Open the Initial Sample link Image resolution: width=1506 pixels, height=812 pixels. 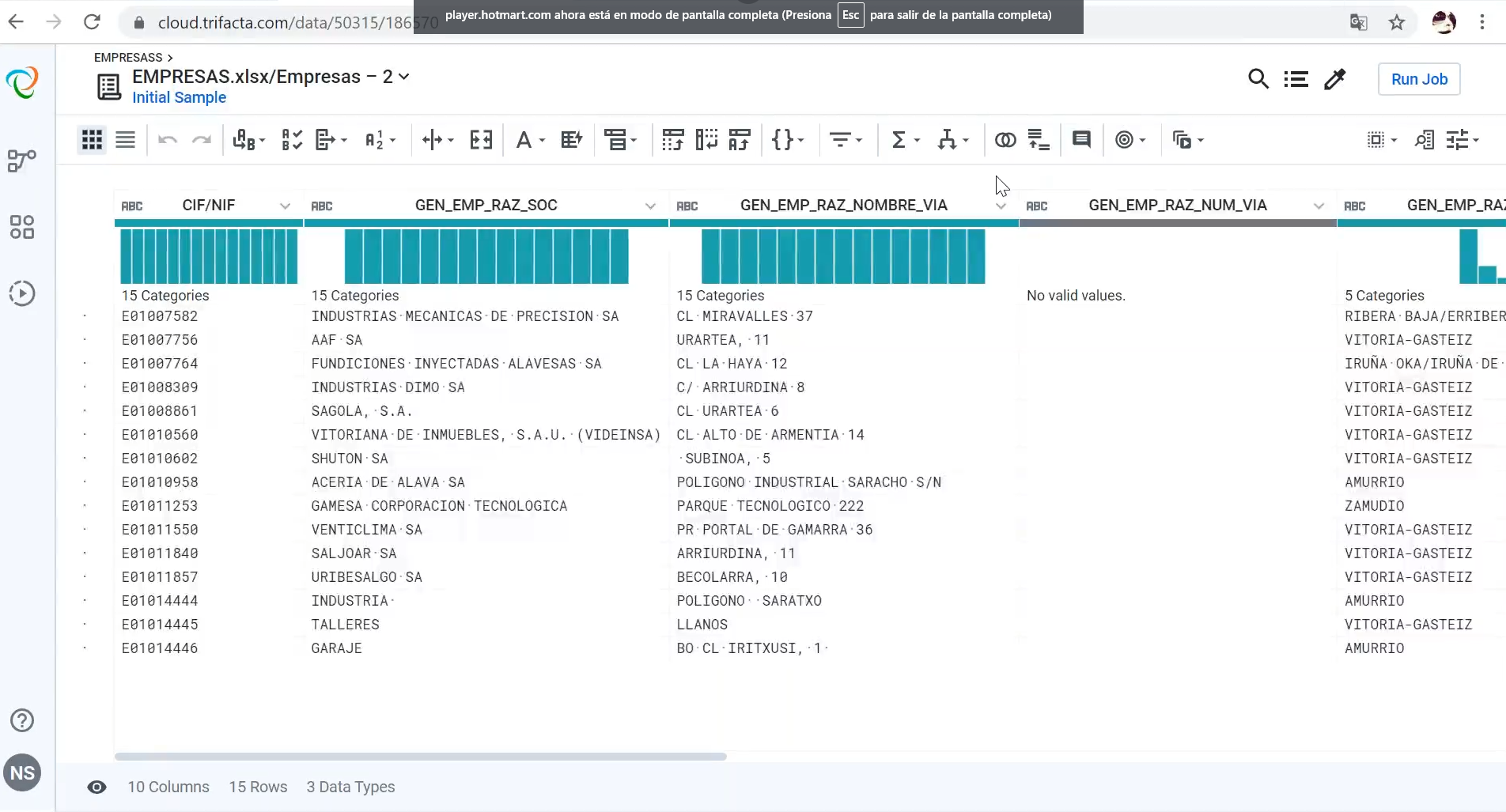point(180,97)
